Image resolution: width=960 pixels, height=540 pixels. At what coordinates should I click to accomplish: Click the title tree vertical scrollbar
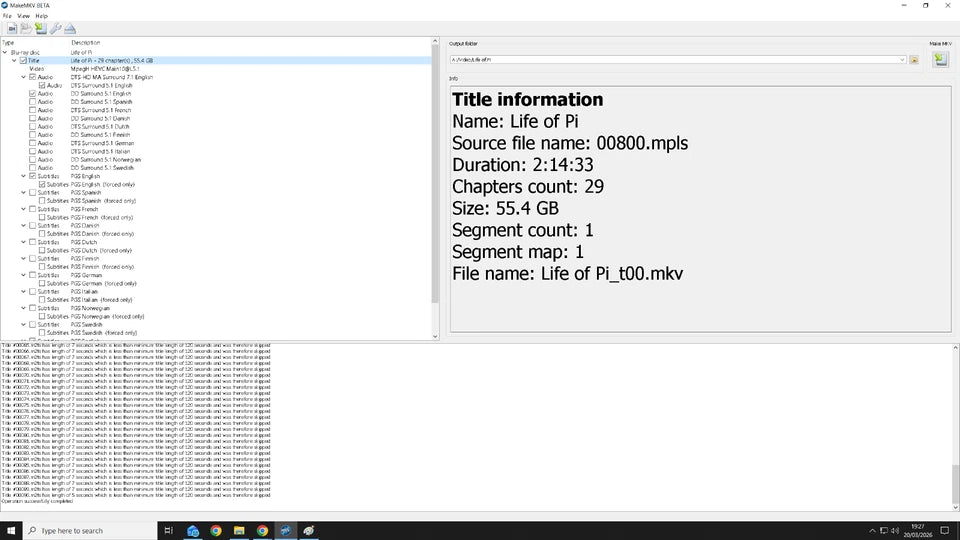coord(435,174)
